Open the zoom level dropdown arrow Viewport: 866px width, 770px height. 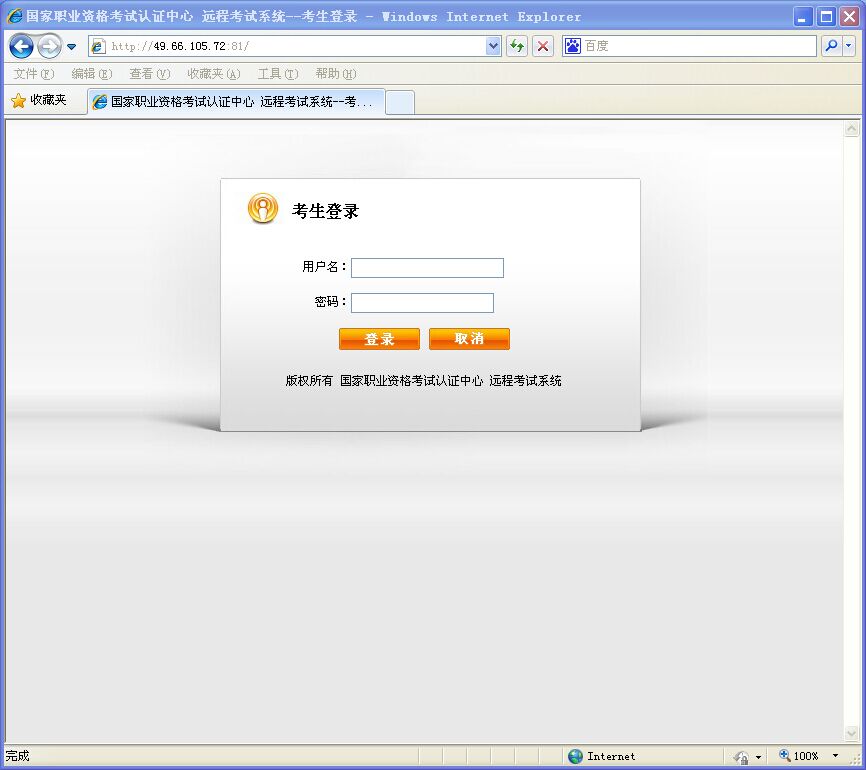[x=835, y=756]
